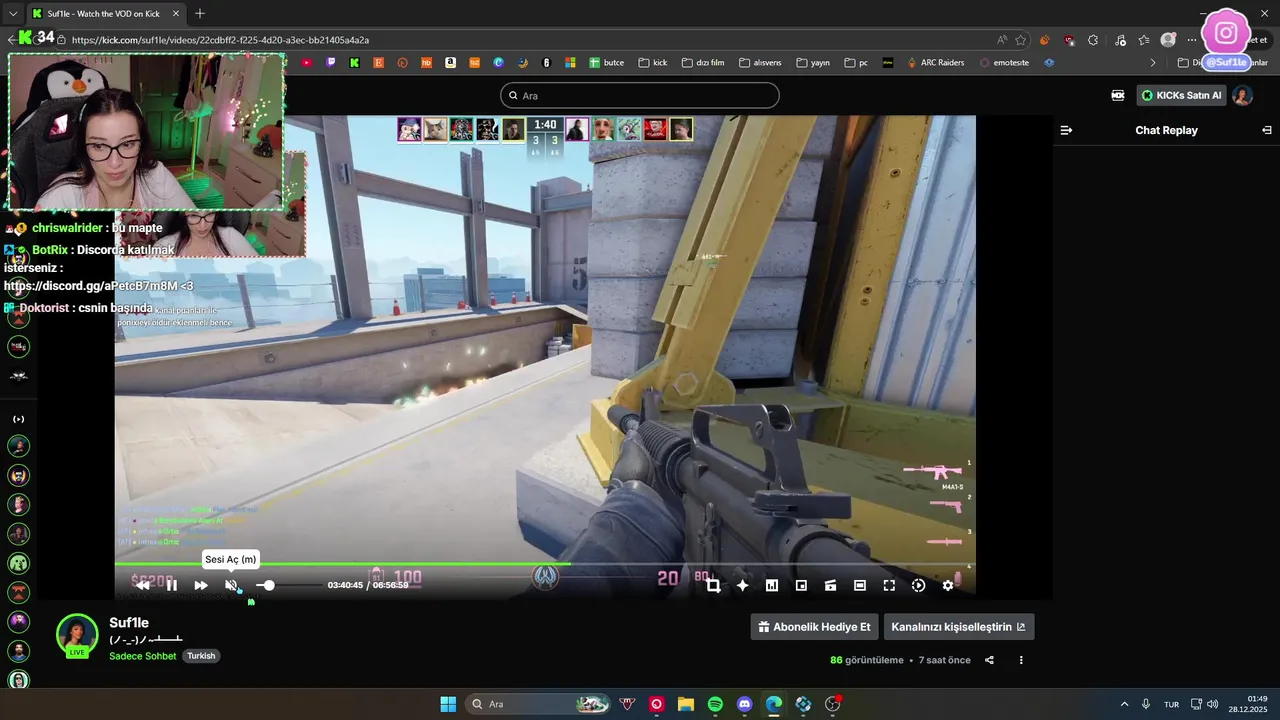The height and width of the screenshot is (720, 1280).
Task: Click the browser address bar URL
Action: point(220,40)
